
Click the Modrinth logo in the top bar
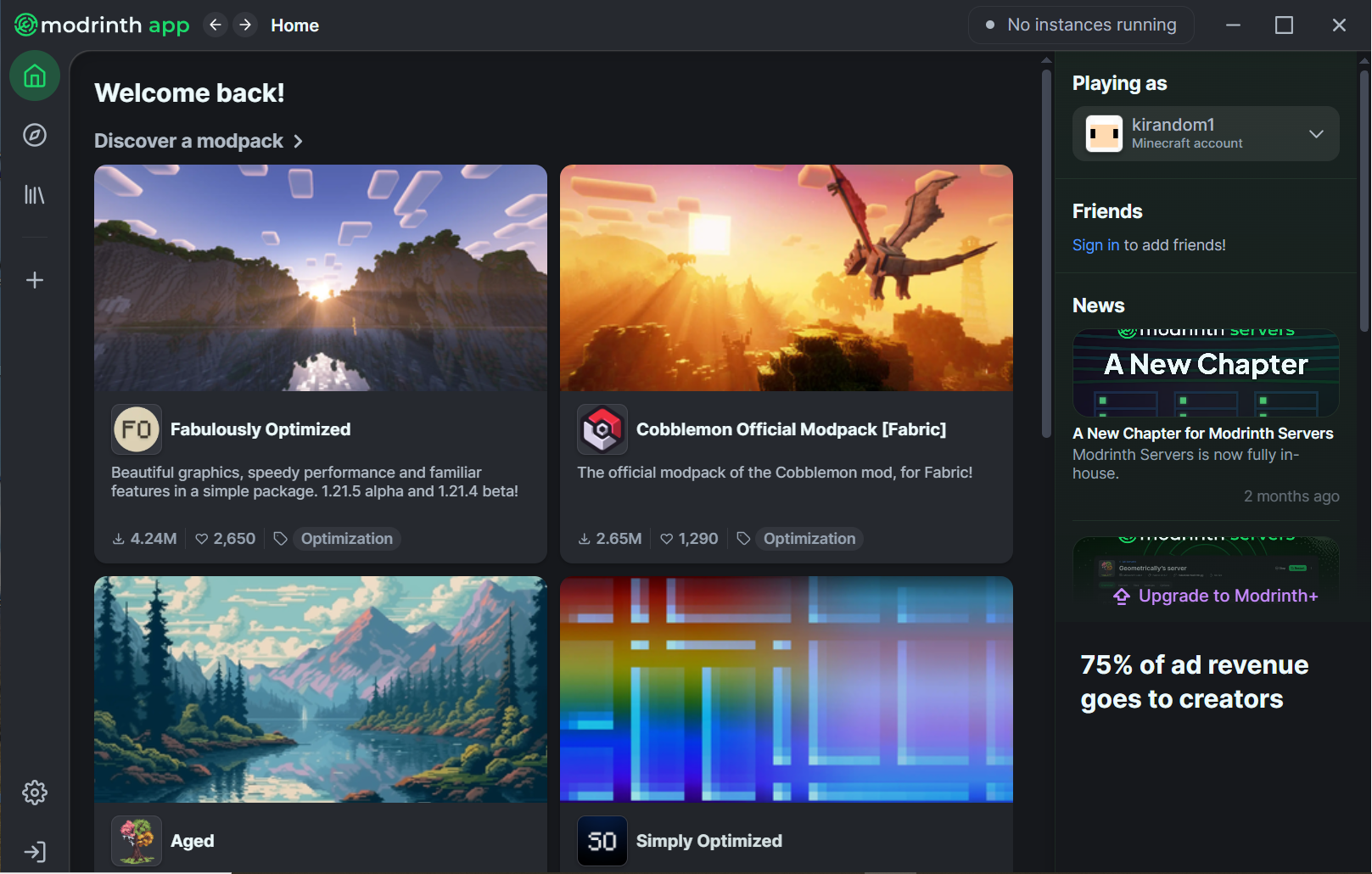(99, 25)
